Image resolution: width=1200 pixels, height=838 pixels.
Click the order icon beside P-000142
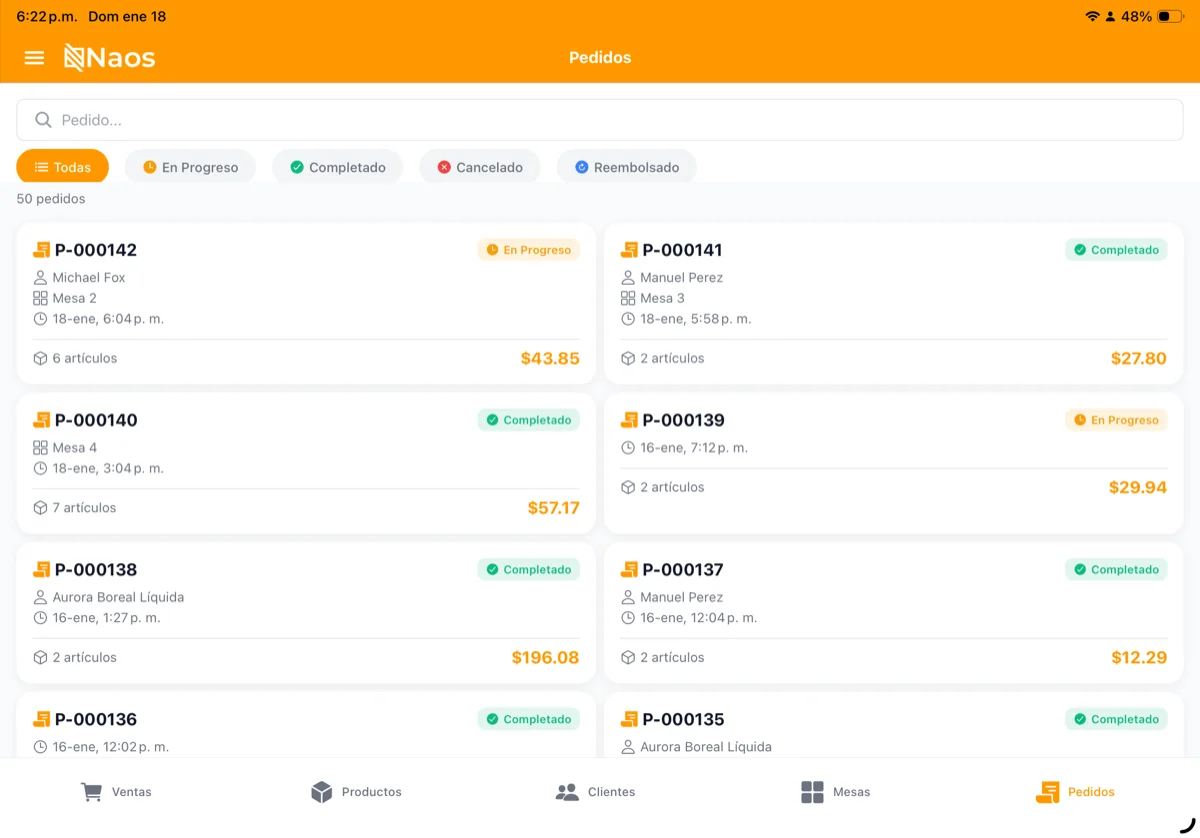[41, 250]
